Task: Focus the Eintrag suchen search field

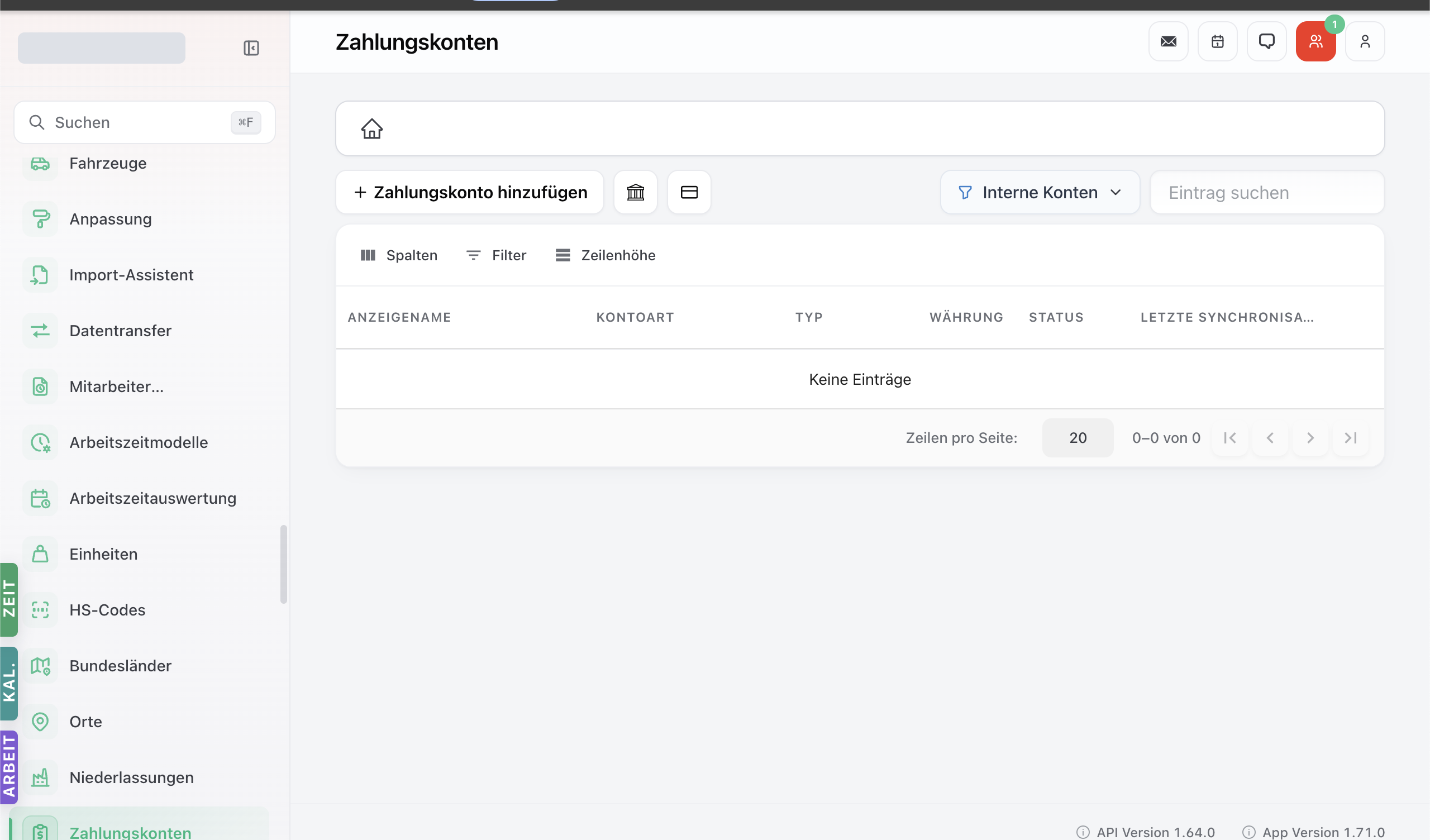Action: coord(1266,192)
